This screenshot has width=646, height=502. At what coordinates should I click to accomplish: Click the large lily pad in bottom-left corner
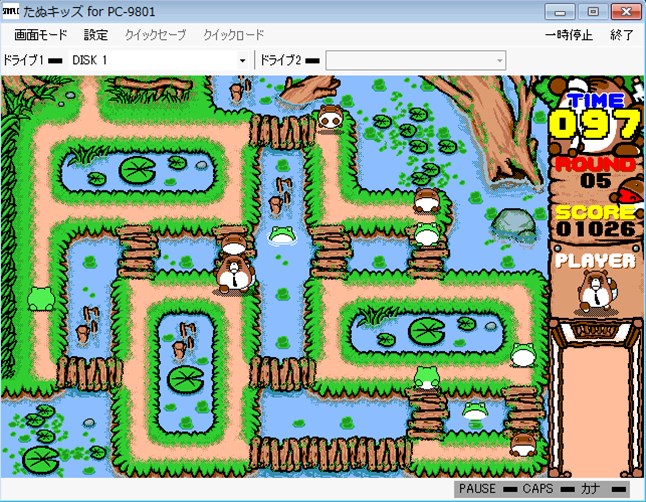tap(41, 460)
